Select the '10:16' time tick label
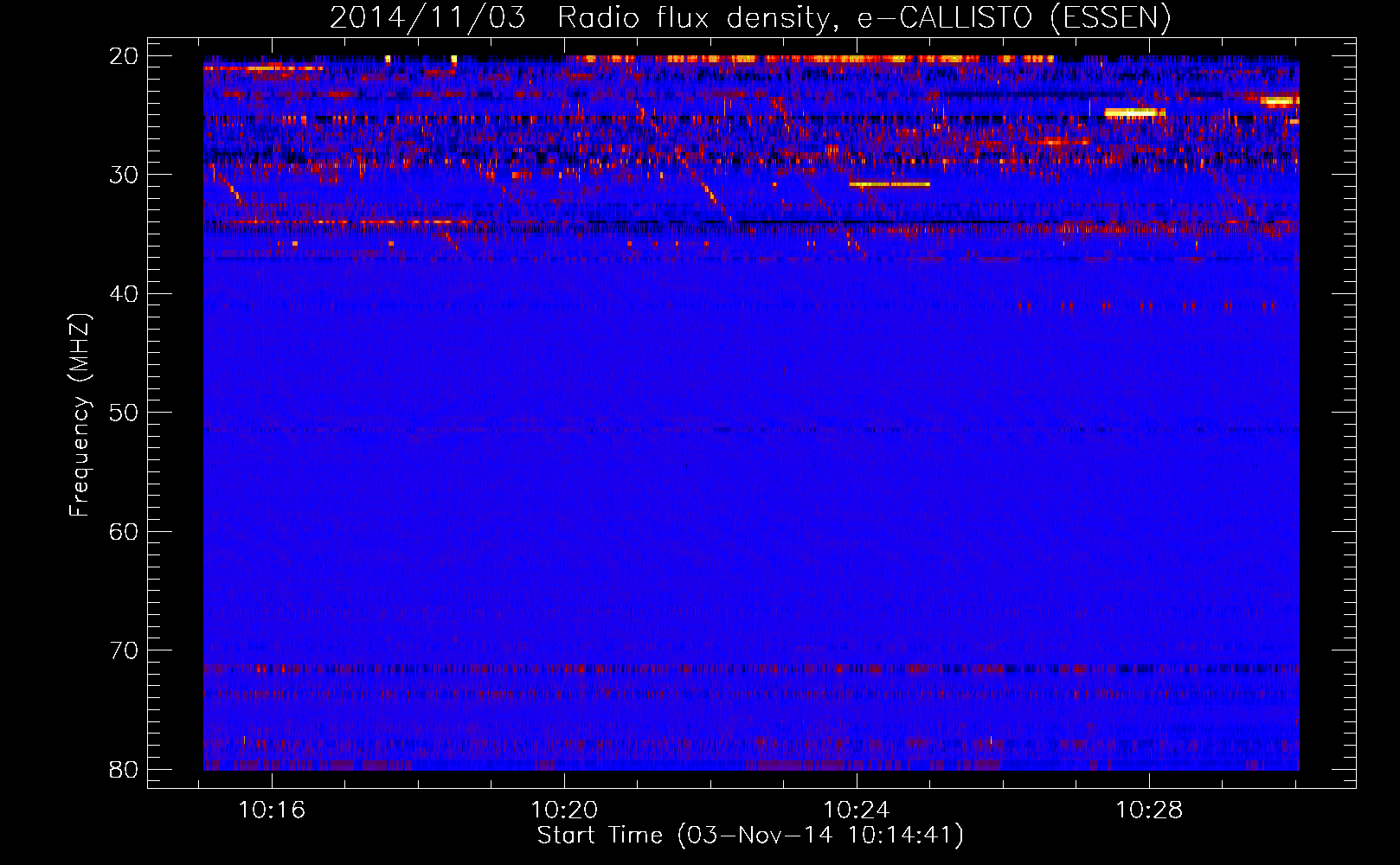1400x865 pixels. tap(272, 811)
